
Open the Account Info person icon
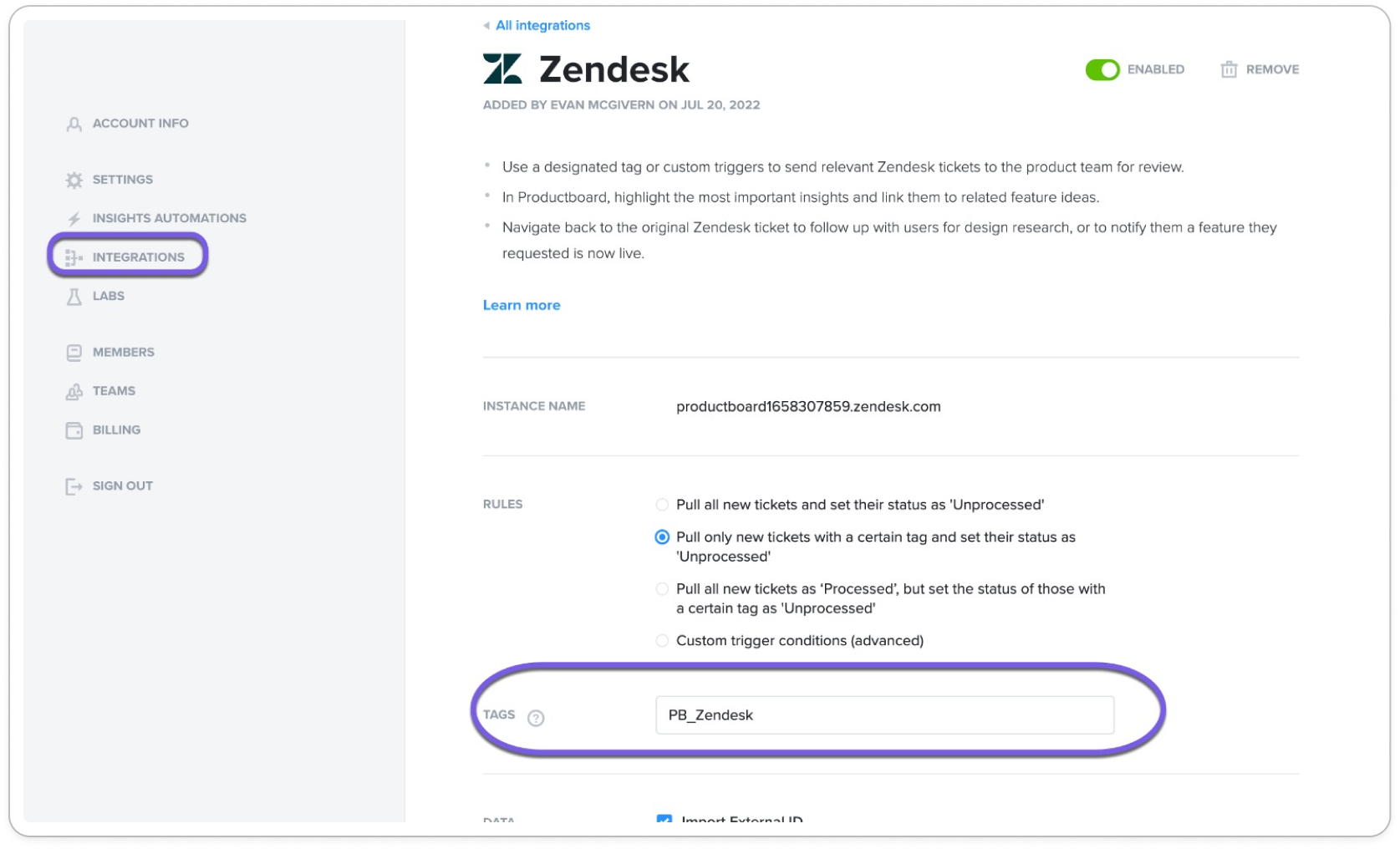point(74,124)
